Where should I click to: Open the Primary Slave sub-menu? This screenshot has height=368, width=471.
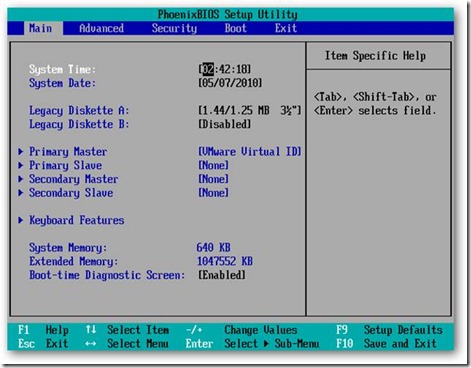coord(65,165)
